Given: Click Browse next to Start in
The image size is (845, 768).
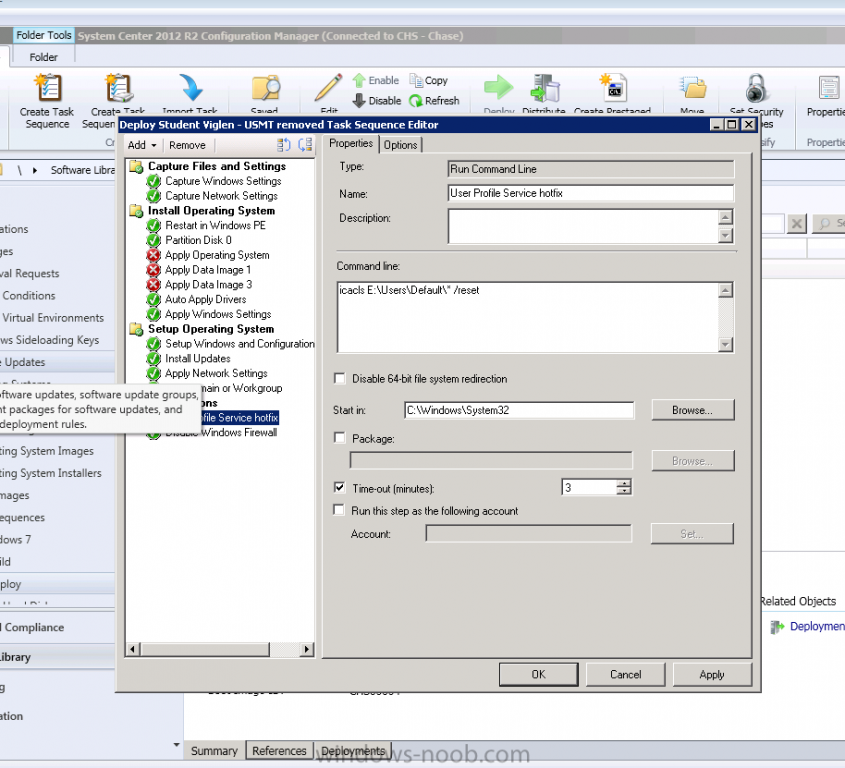Looking at the screenshot, I should [x=692, y=410].
